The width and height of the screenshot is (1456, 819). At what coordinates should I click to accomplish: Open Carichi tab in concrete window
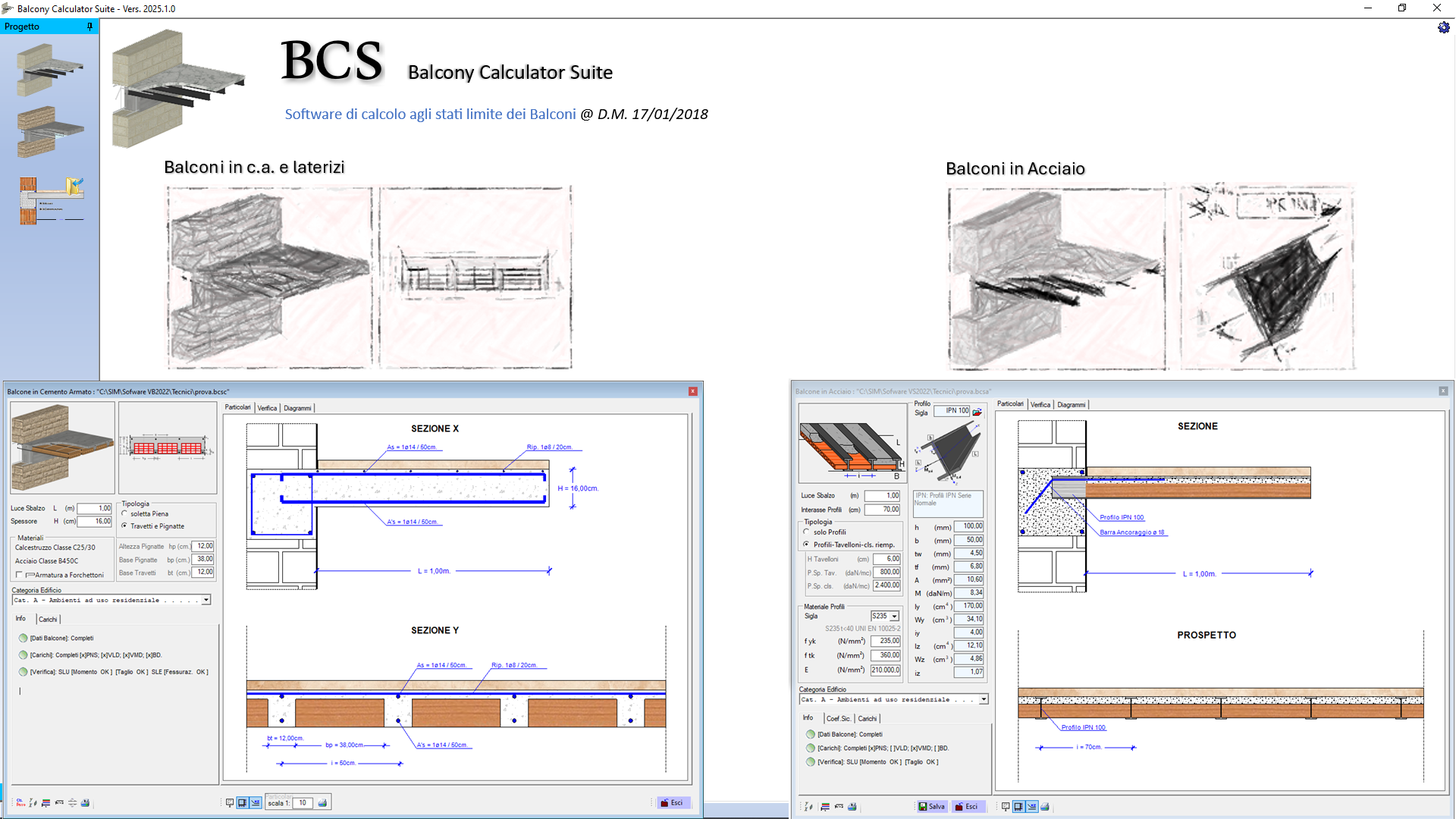(x=48, y=620)
